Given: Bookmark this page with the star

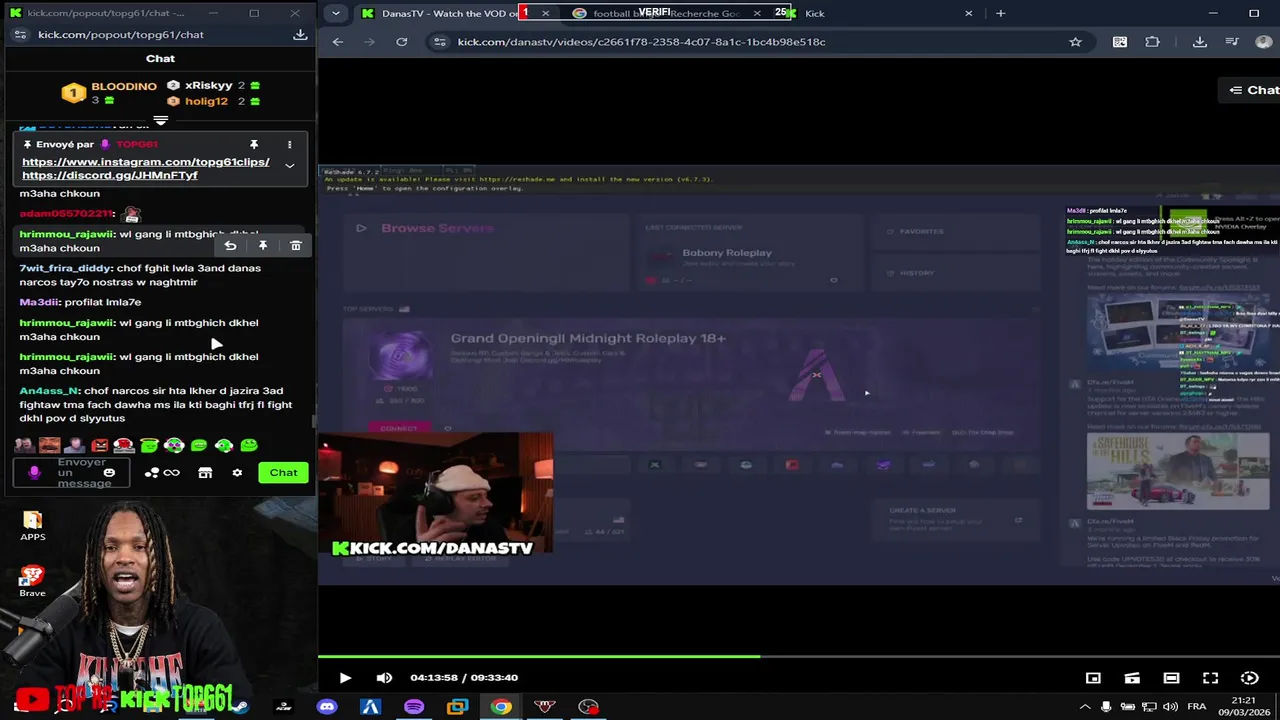Looking at the screenshot, I should pos(1075,42).
